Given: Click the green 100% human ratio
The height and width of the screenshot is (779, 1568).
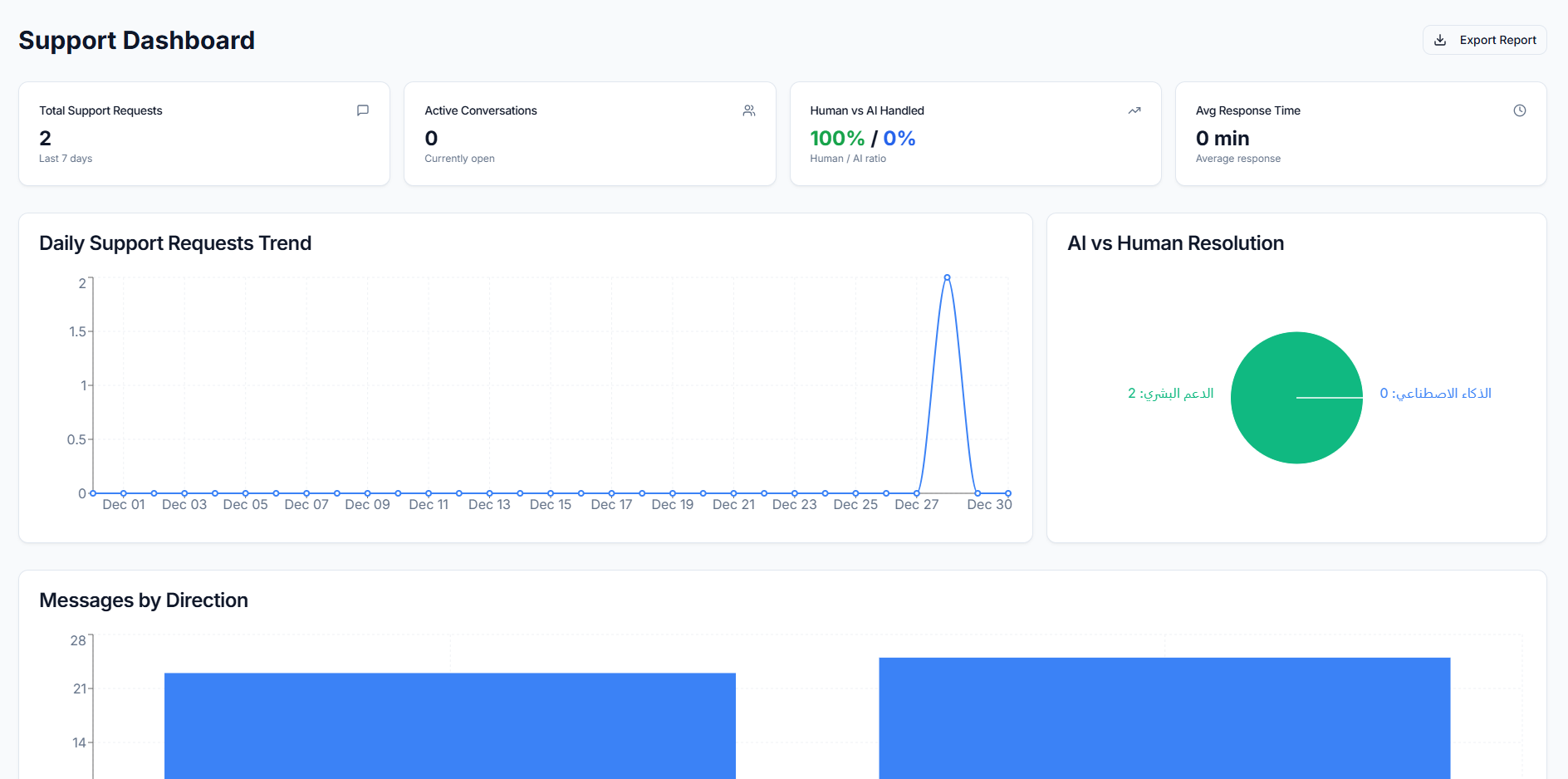Looking at the screenshot, I should [837, 138].
